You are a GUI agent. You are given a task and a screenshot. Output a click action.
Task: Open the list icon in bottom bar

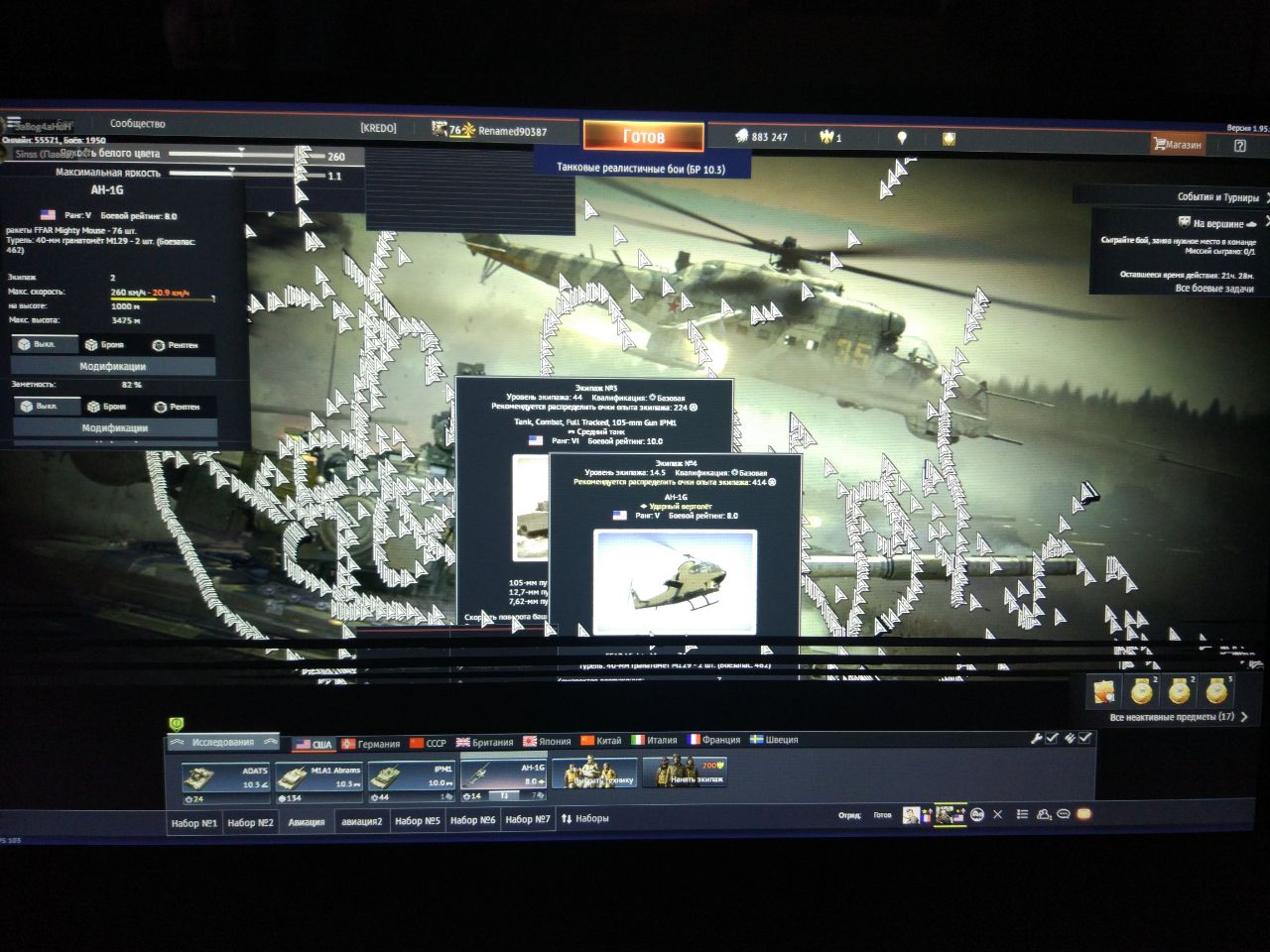1022,814
